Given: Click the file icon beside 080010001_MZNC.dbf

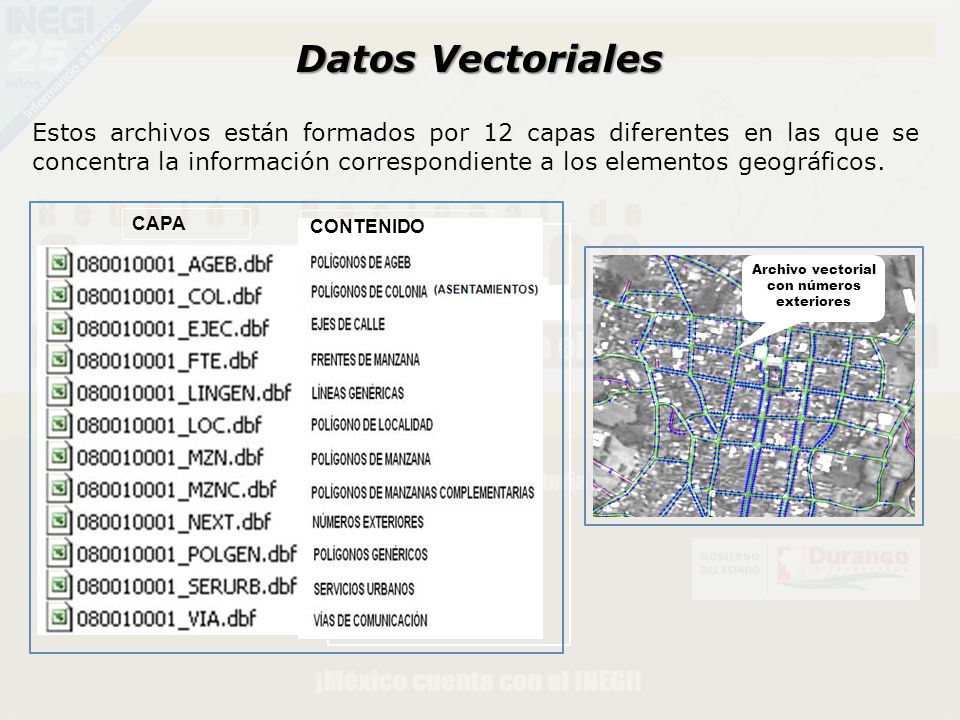Looking at the screenshot, I should tap(59, 489).
